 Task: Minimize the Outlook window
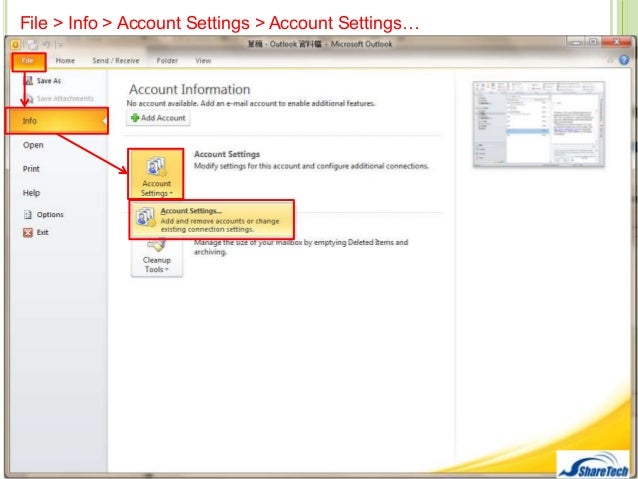[576, 42]
